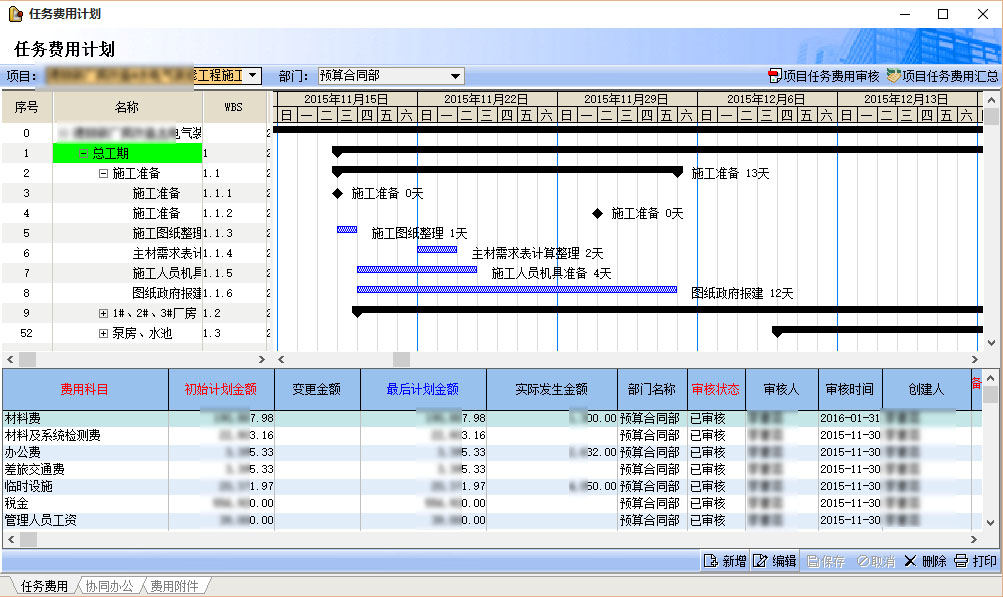Open the 部门 department dropdown
This screenshot has width=1003, height=597.
click(x=455, y=76)
